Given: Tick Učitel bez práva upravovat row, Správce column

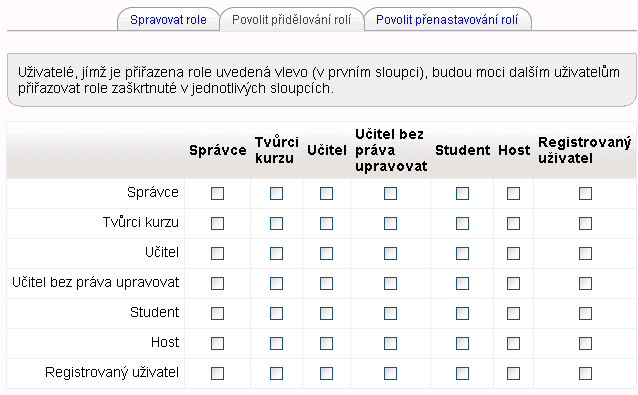Looking at the screenshot, I should click(217, 283).
